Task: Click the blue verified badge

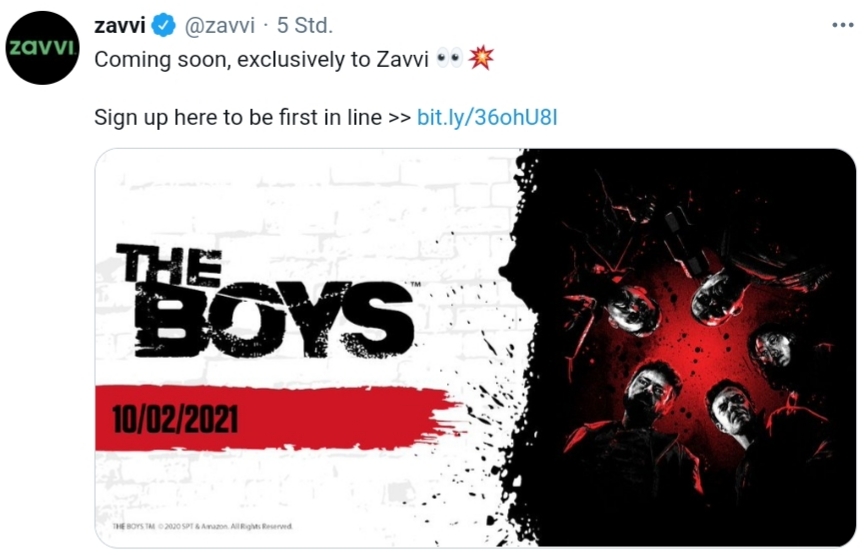Action: pos(163,25)
